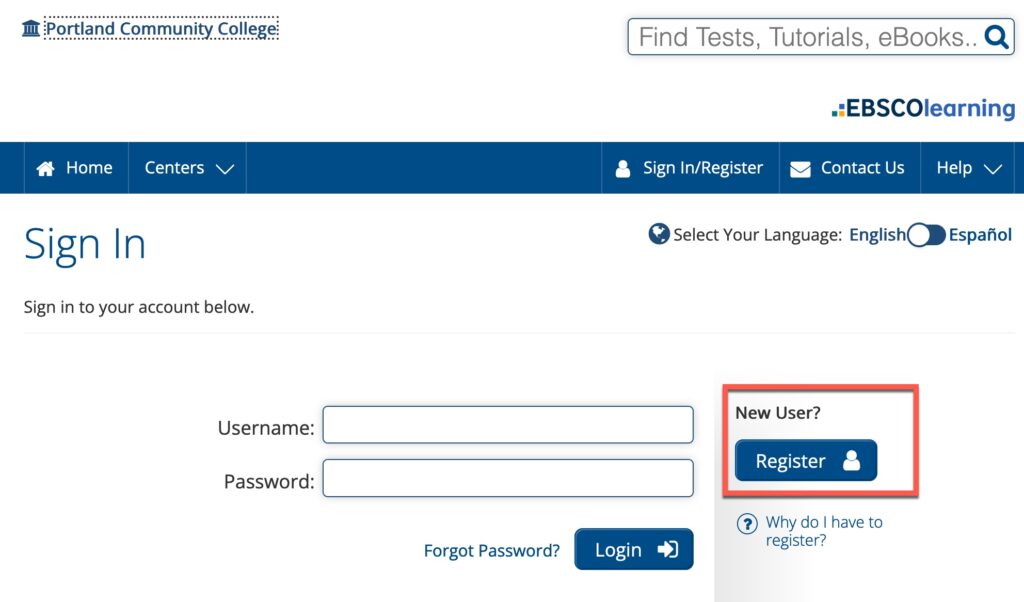Click the globe language icon
Screen dimensions: 1024x602
(659, 235)
